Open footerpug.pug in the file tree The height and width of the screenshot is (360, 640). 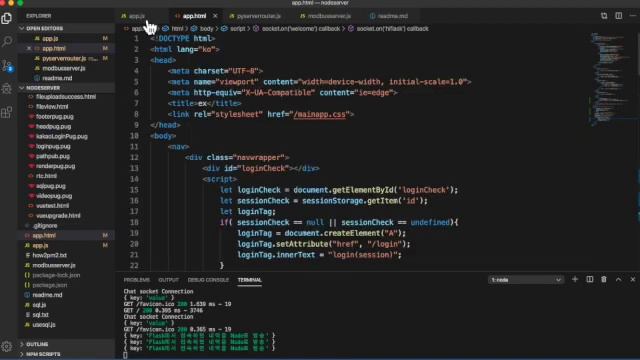66,117
